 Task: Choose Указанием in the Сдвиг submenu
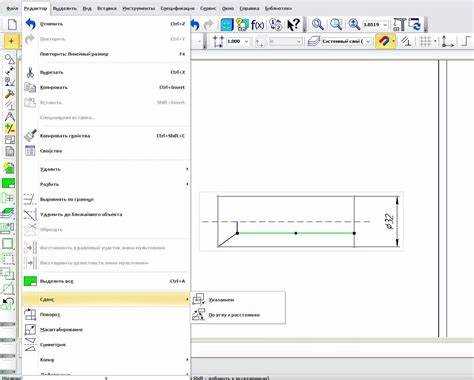click(x=238, y=300)
